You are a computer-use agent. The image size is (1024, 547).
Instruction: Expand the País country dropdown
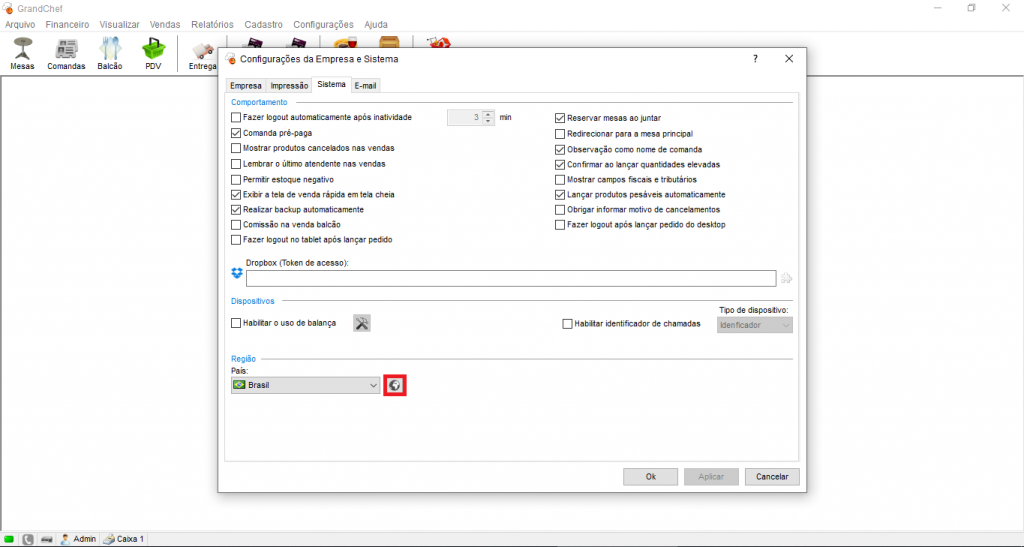(x=373, y=385)
